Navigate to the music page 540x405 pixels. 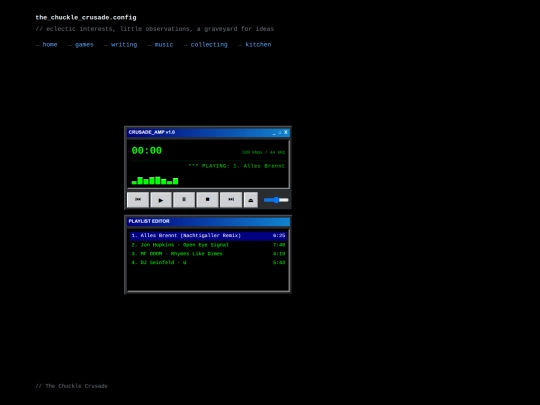(x=164, y=44)
